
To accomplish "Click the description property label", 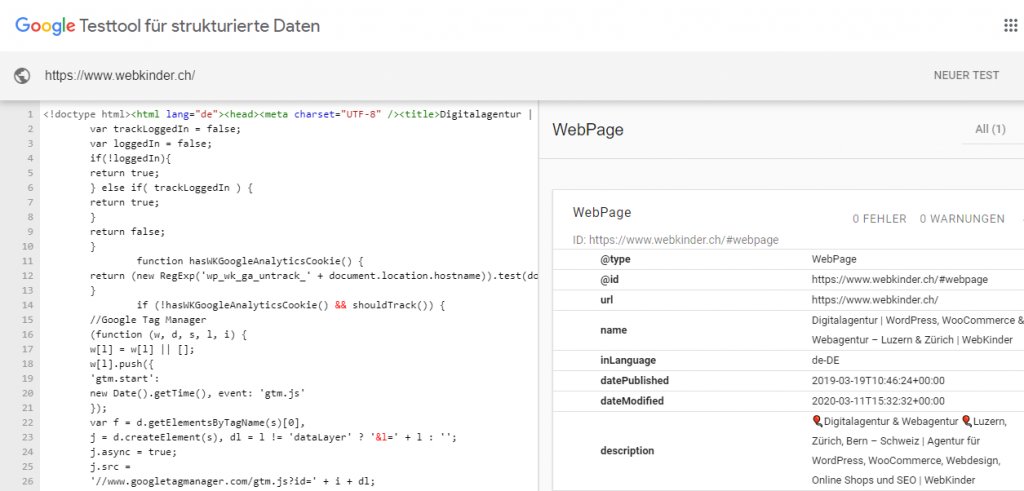I will coord(627,451).
